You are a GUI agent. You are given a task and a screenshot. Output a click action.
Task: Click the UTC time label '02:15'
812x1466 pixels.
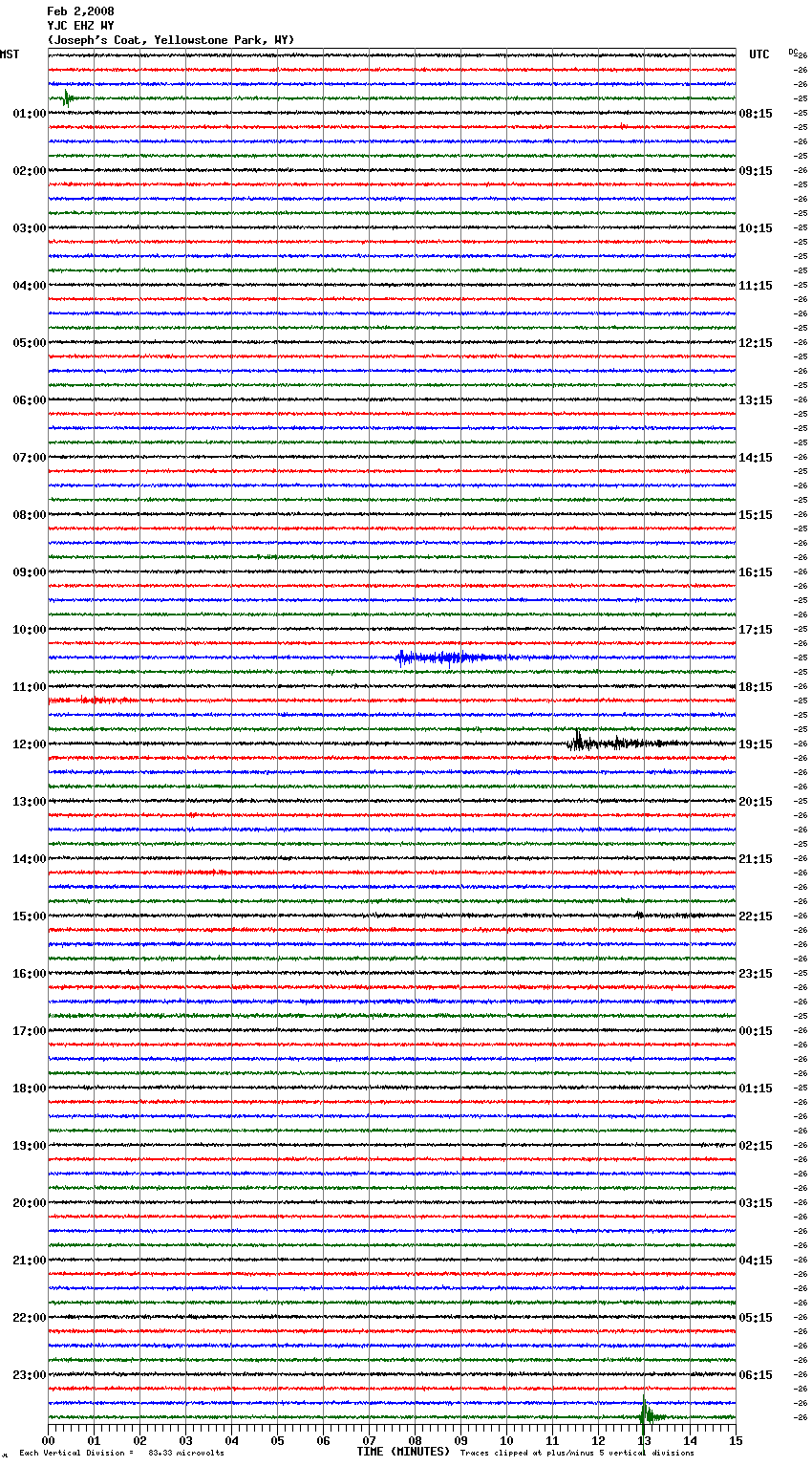point(756,1146)
